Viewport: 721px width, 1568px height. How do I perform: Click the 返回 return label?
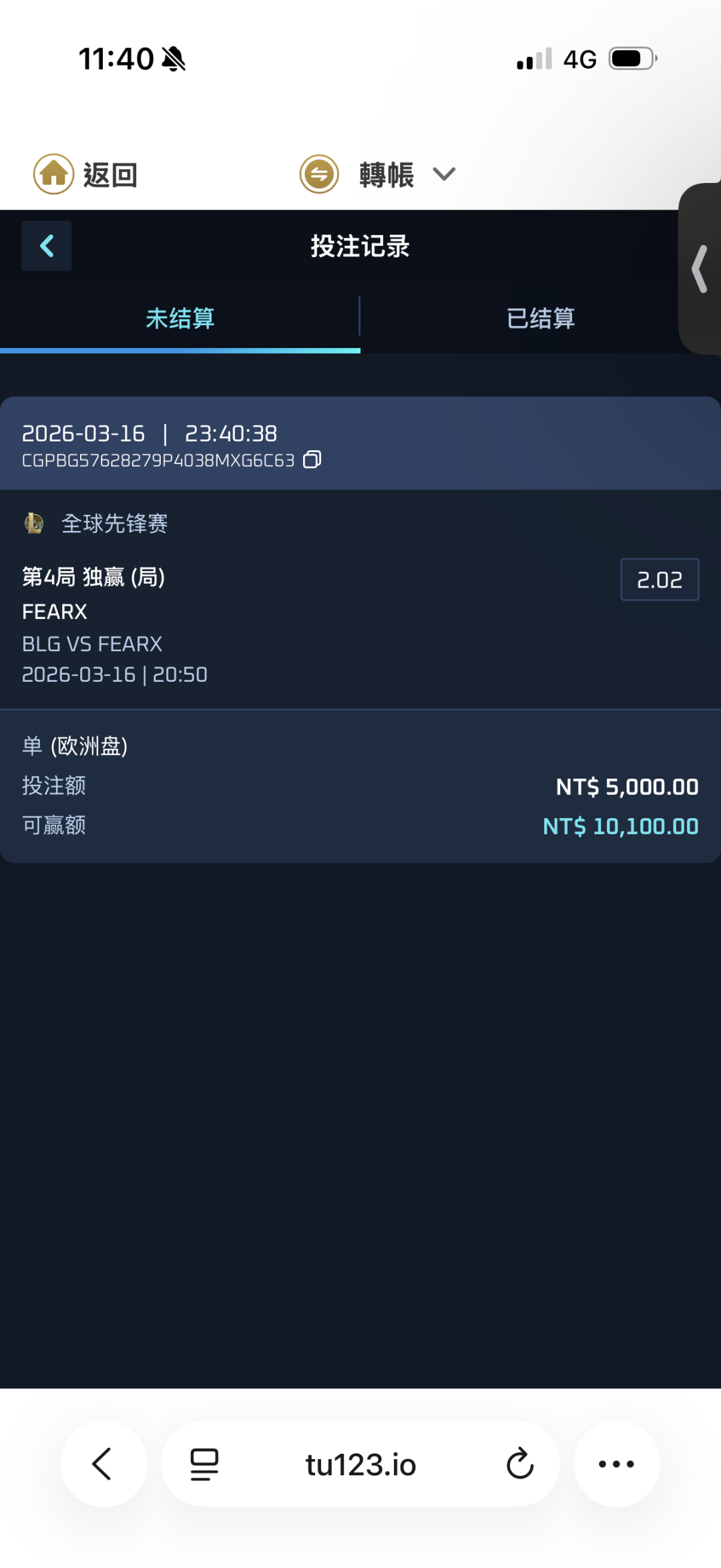tap(110, 176)
